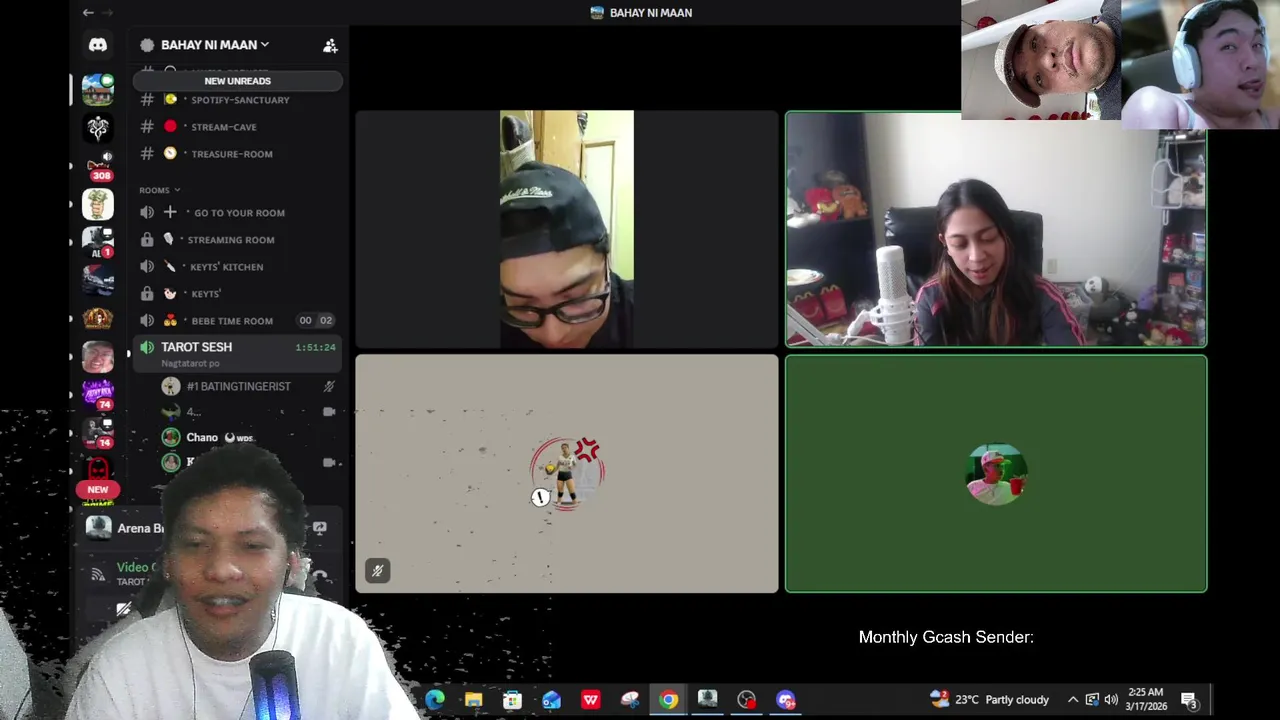Focus the beige volleyball avatar tile
Screen dimensions: 1280x720
click(x=566, y=474)
